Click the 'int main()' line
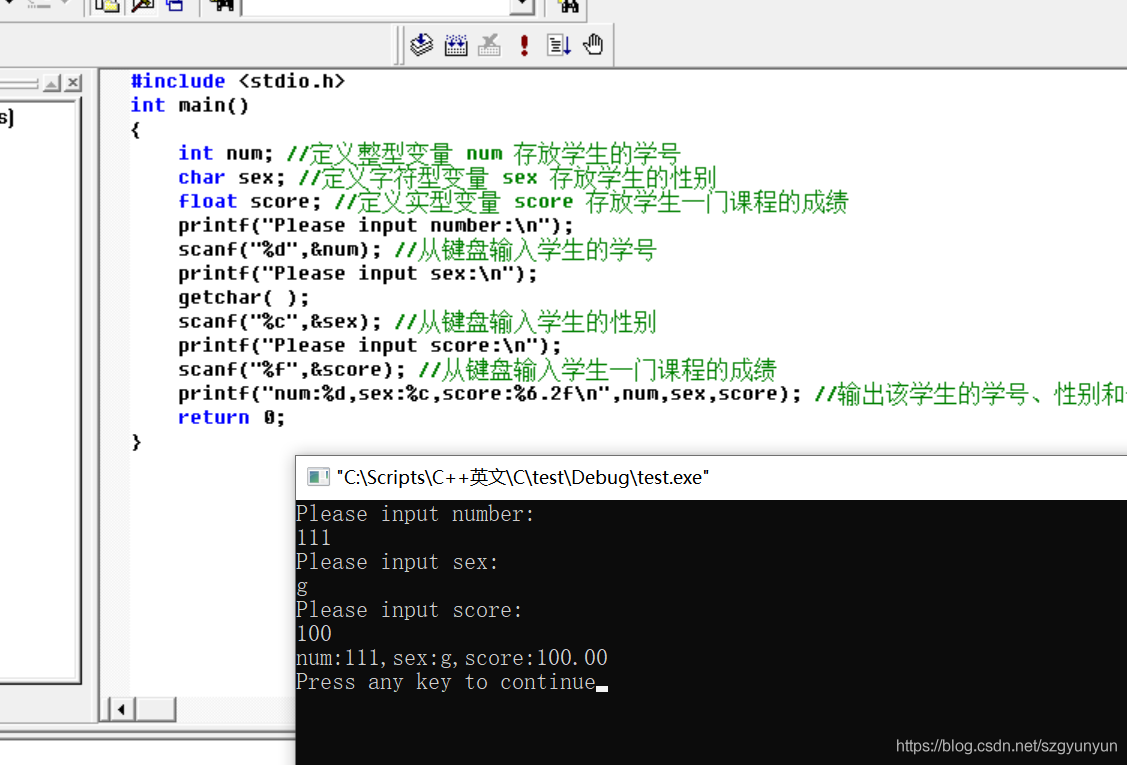Screen dimensions: 1127x765 [x=190, y=105]
